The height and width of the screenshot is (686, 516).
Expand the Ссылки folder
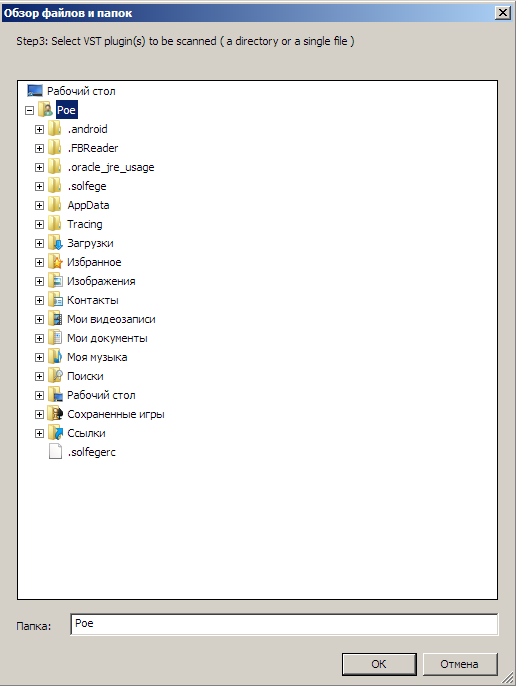tap(39, 434)
